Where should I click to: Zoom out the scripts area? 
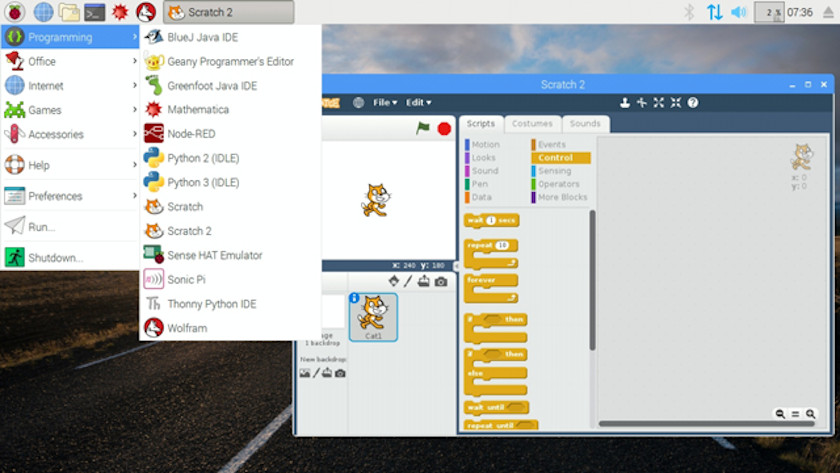(780, 414)
